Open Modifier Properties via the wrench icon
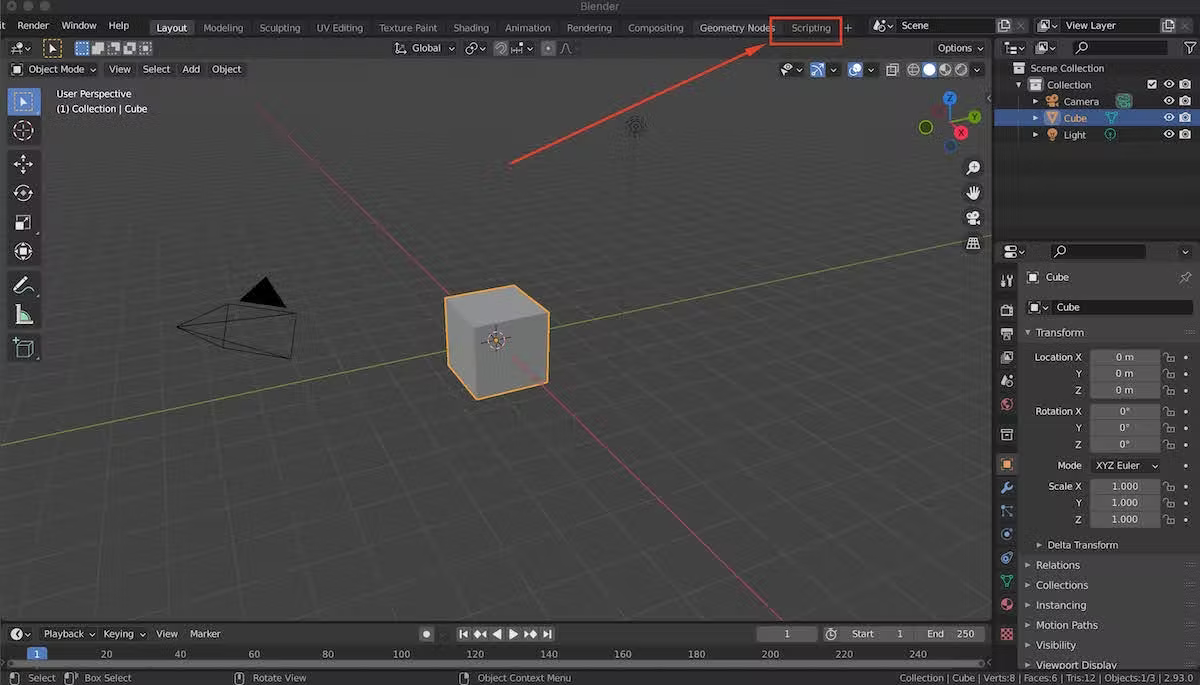 point(1007,488)
